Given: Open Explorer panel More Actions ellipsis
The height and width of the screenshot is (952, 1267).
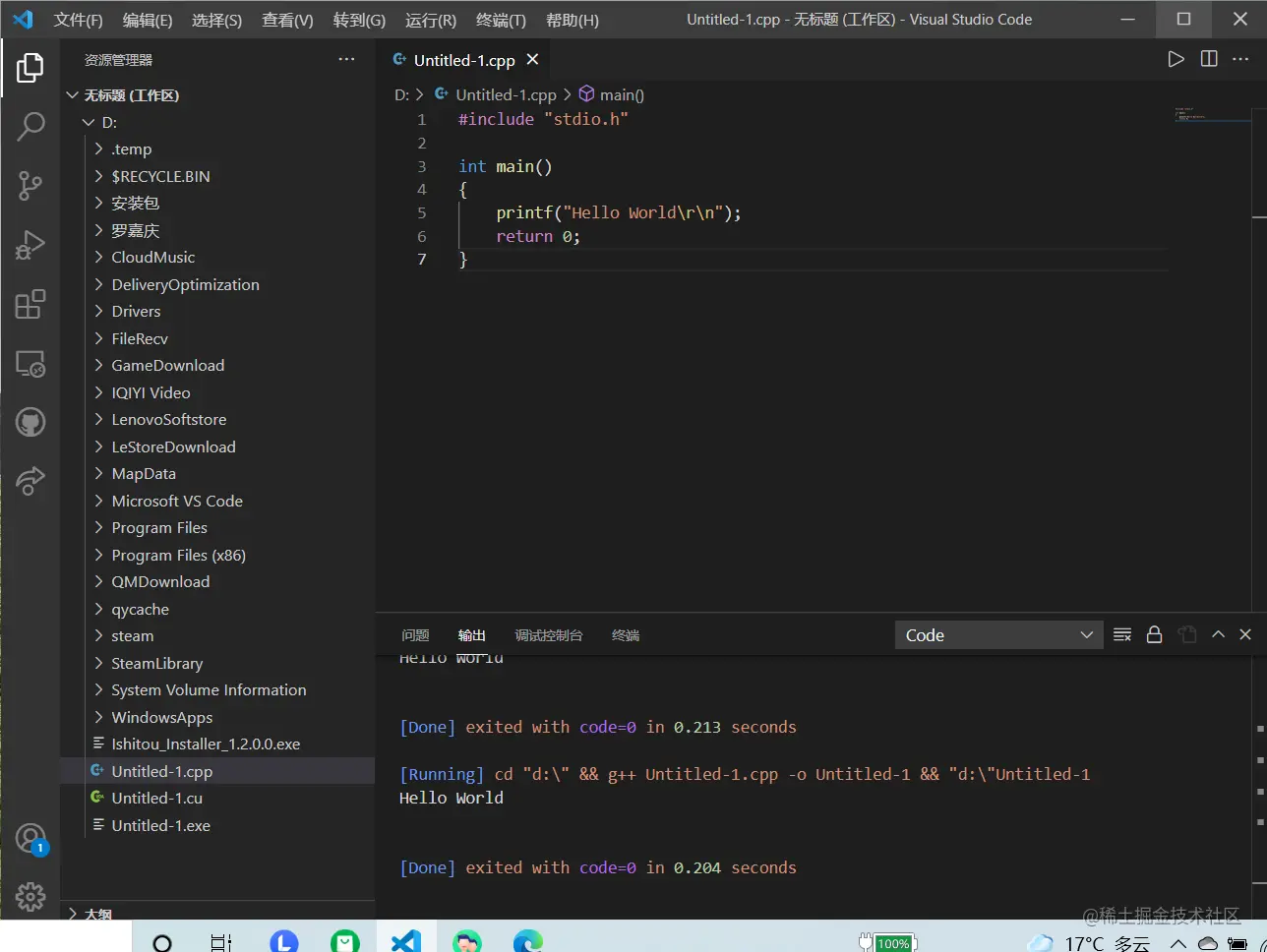Looking at the screenshot, I should pyautogui.click(x=346, y=60).
